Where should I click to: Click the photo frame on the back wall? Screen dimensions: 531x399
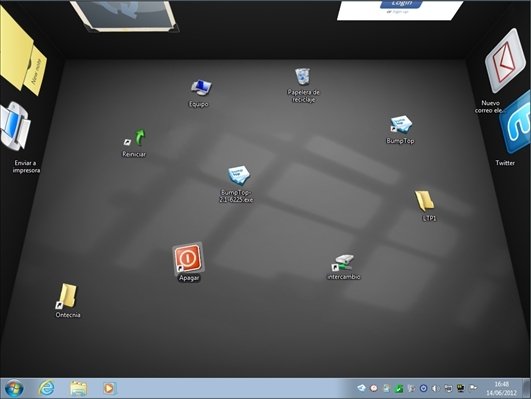click(125, 16)
